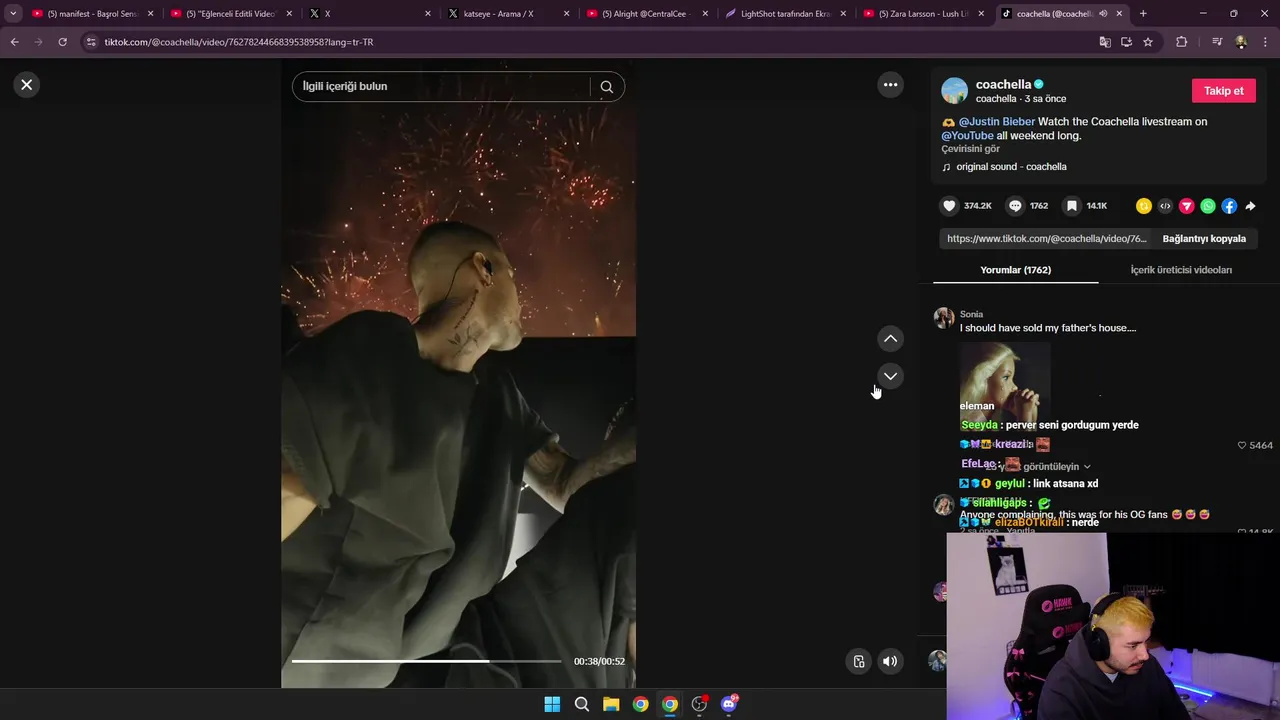
Task: Open the embed code icon
Action: pos(1165,206)
